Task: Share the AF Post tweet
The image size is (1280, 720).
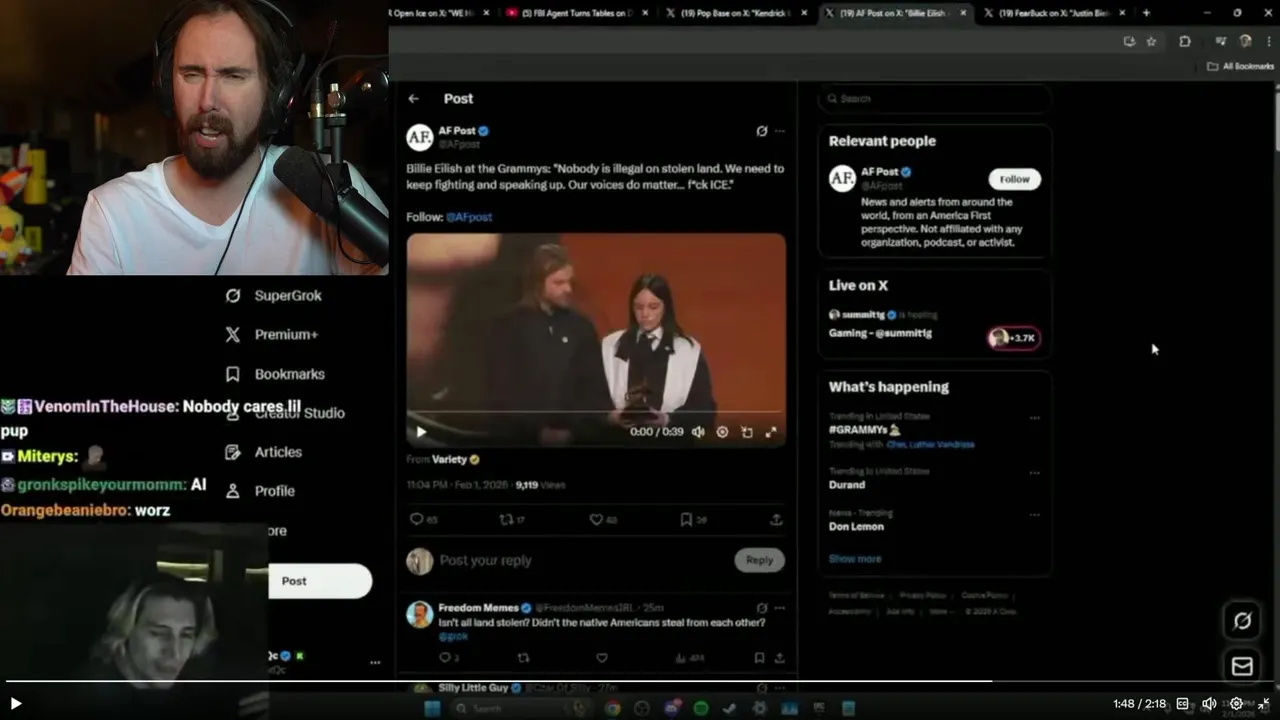Action: pyautogui.click(x=776, y=519)
